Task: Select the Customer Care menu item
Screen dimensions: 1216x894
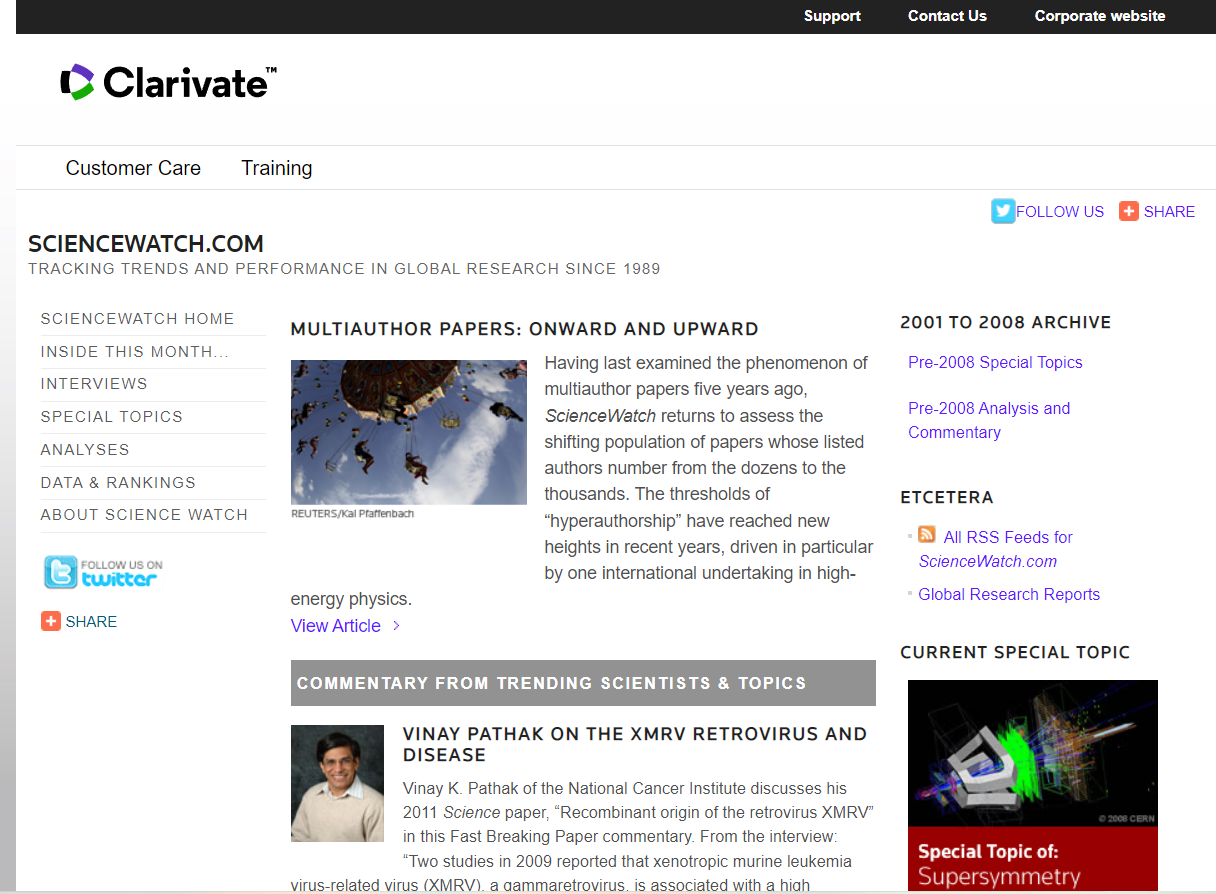Action: click(133, 168)
